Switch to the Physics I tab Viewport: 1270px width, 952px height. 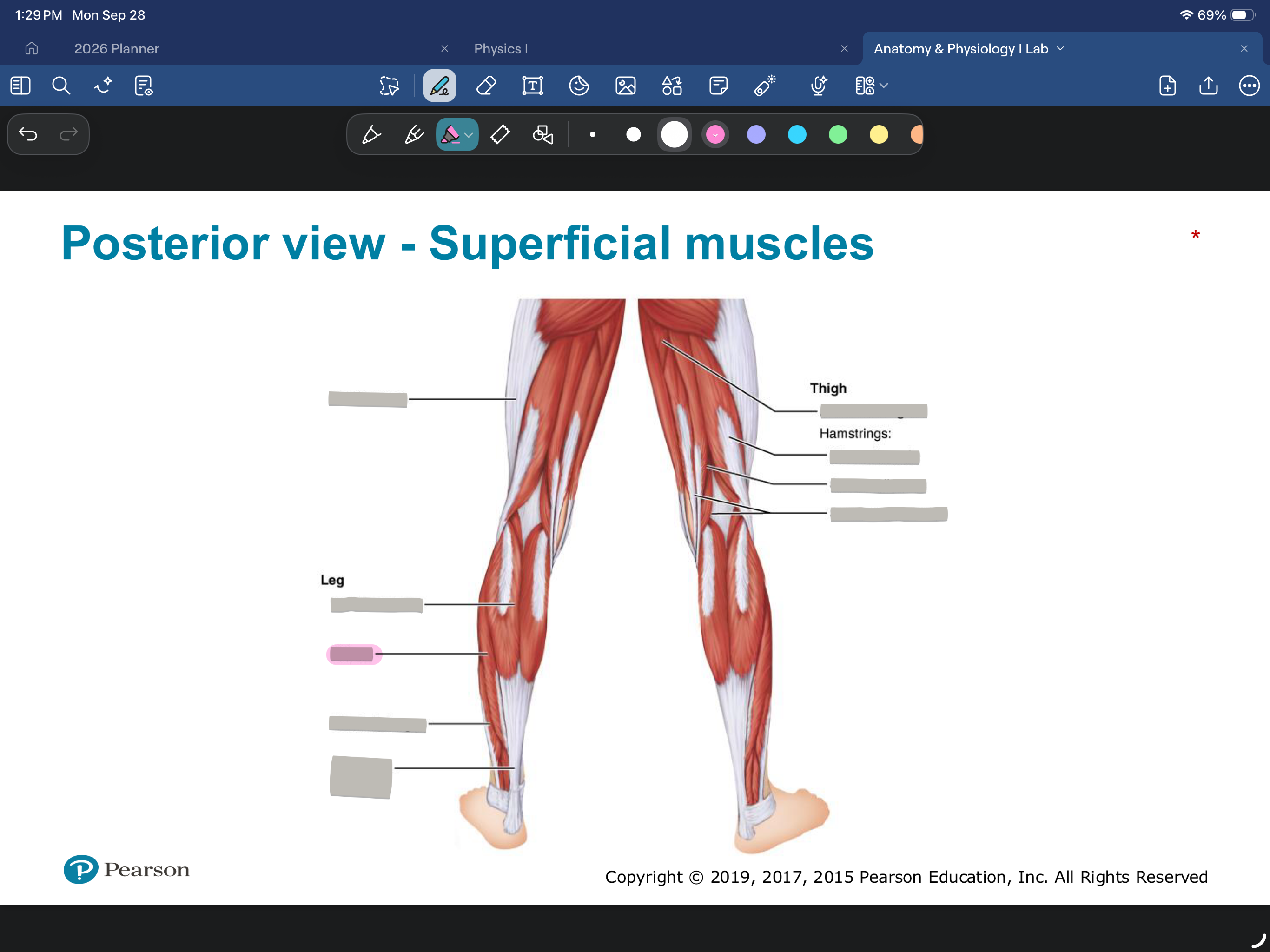point(501,49)
